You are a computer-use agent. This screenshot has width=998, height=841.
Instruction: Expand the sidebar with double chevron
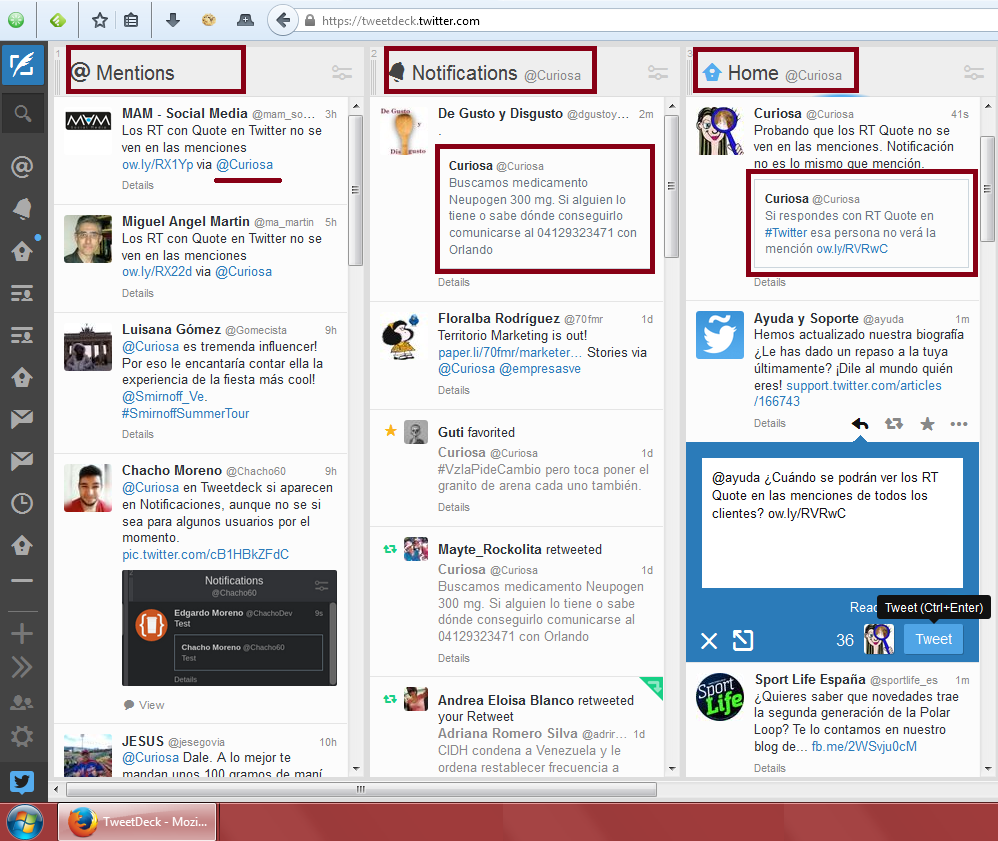pyautogui.click(x=22, y=667)
